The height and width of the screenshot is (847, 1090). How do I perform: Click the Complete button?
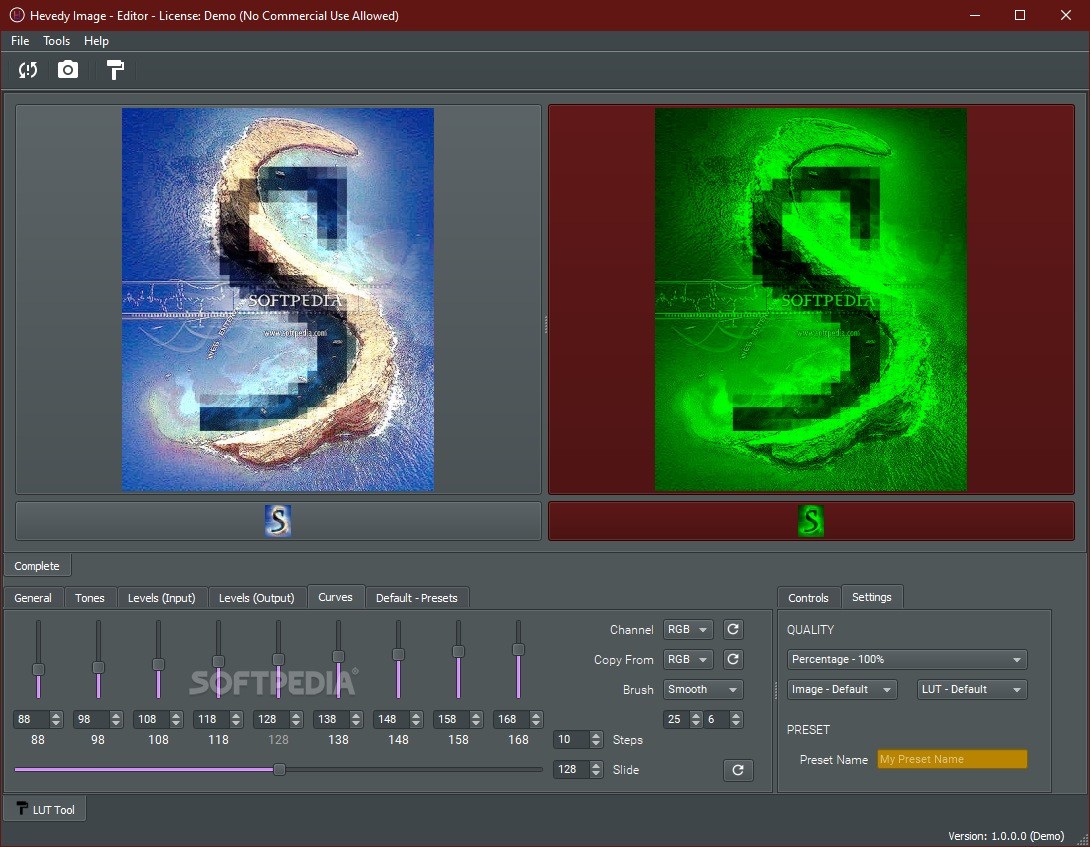click(37, 566)
